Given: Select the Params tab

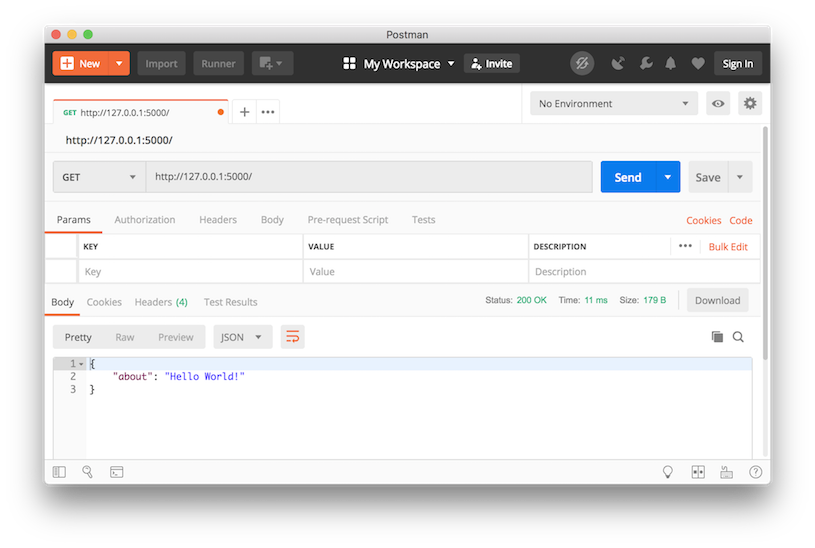Looking at the screenshot, I should (x=73, y=219).
